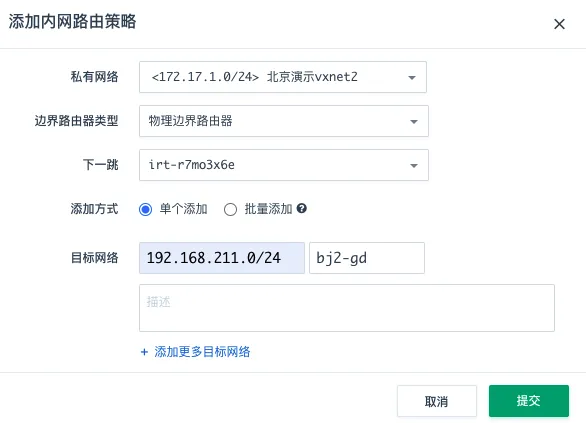Open the 私有网络 vxnet2 dropdown
586x423 pixels.
click(x=283, y=77)
